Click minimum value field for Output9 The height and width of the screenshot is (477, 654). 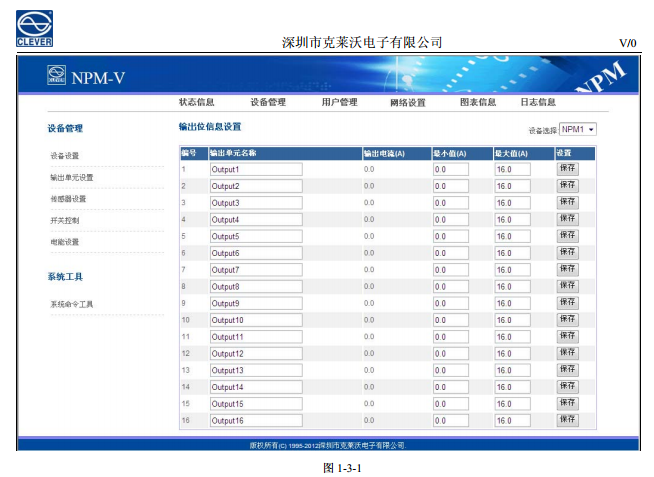coord(450,303)
